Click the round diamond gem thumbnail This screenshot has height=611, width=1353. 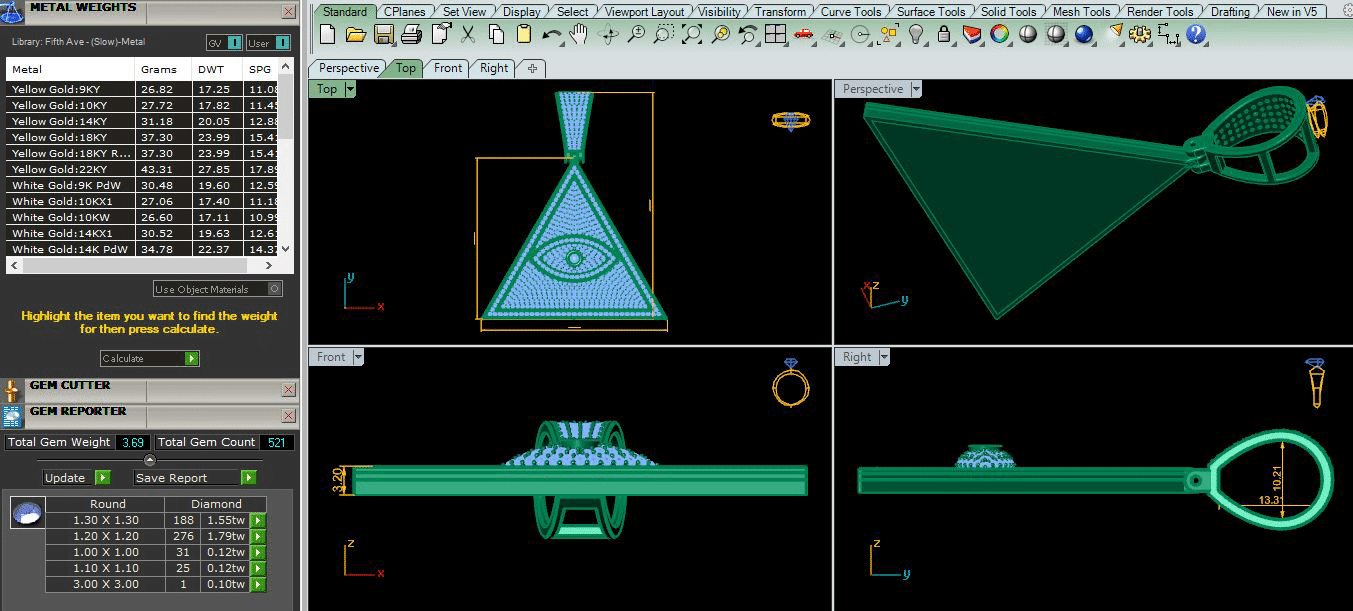click(27, 514)
